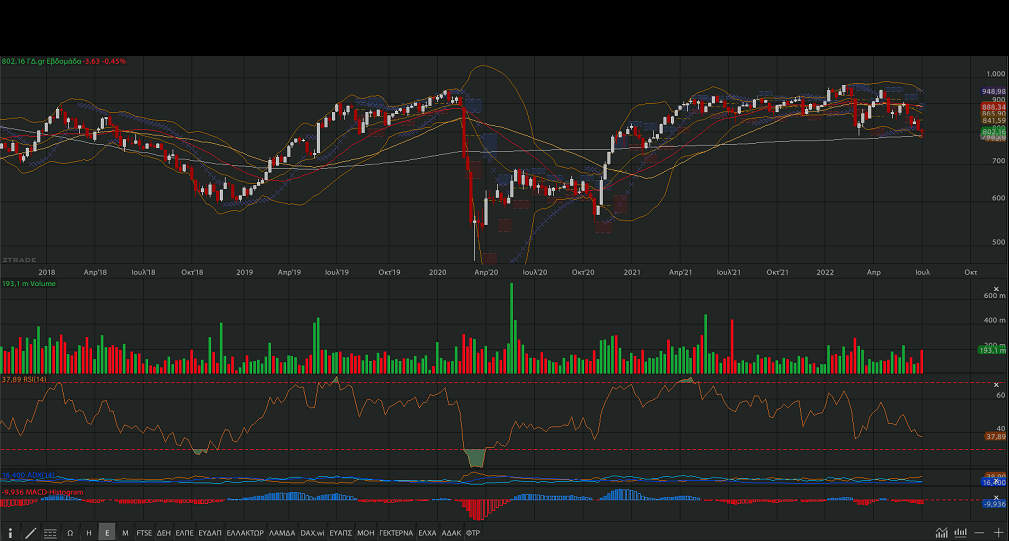This screenshot has height=541, width=1009.
Task: Load the ΕΛΠΕ symbol chart
Action: [x=184, y=533]
